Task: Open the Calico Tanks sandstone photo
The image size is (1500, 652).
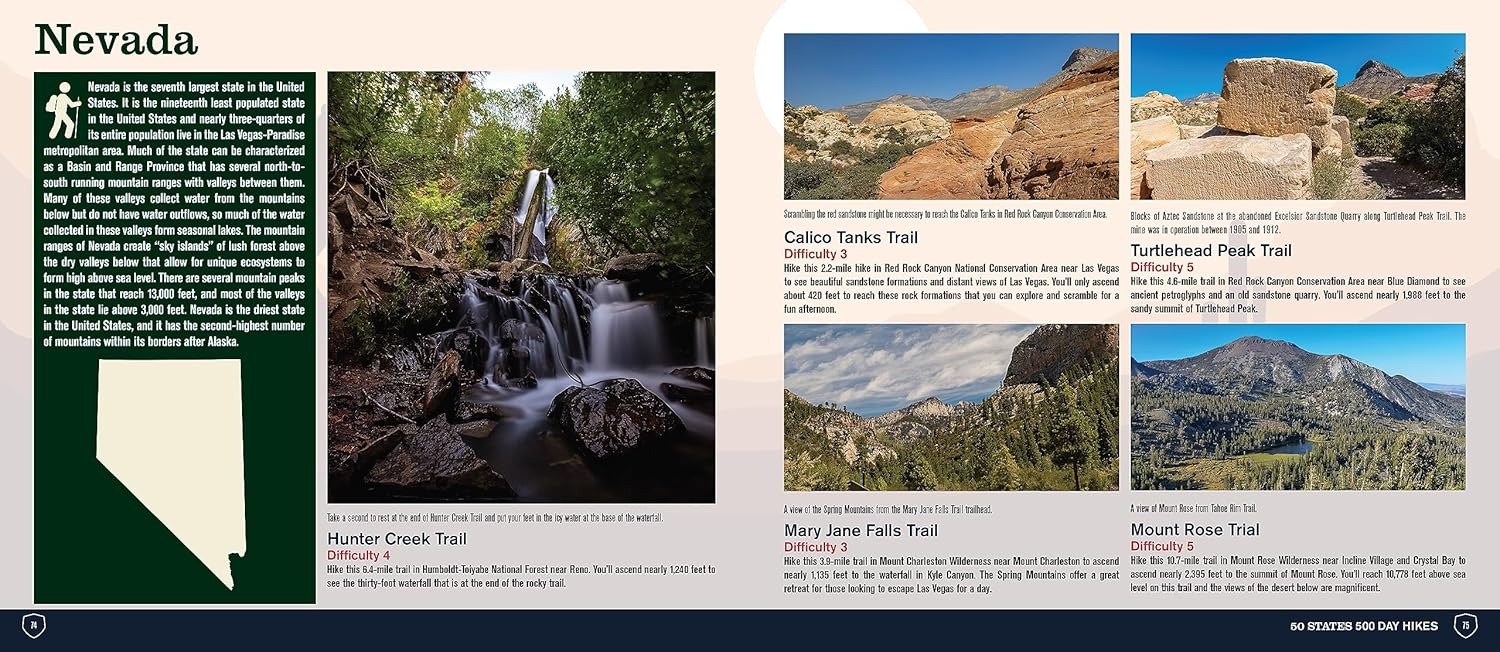Action: [951, 116]
